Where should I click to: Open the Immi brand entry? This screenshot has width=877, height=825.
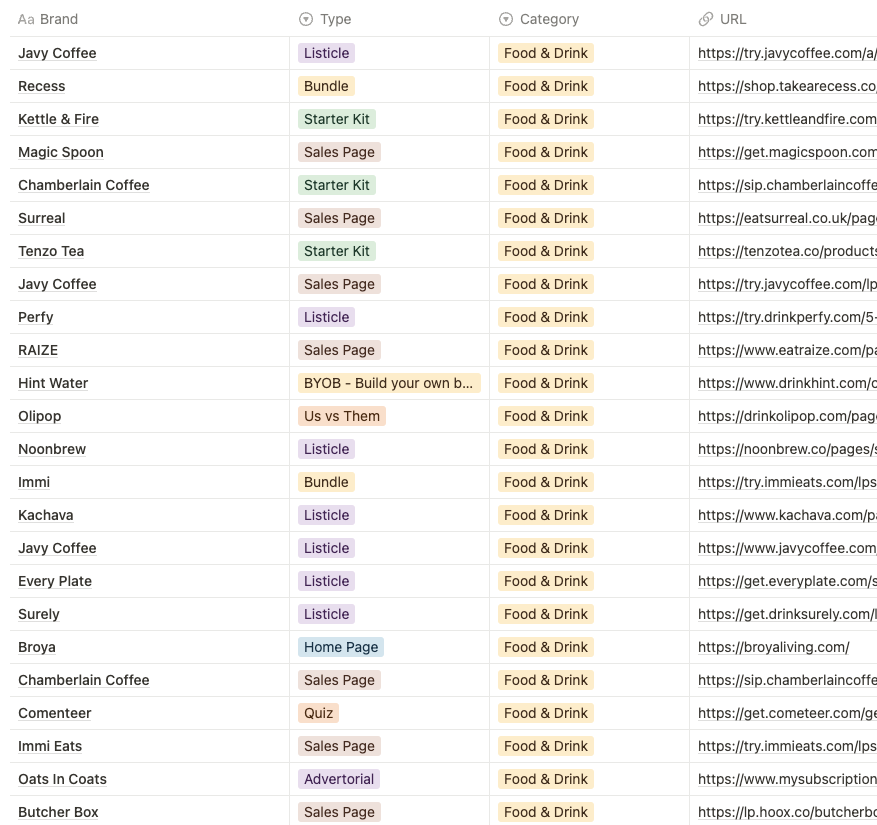click(34, 482)
